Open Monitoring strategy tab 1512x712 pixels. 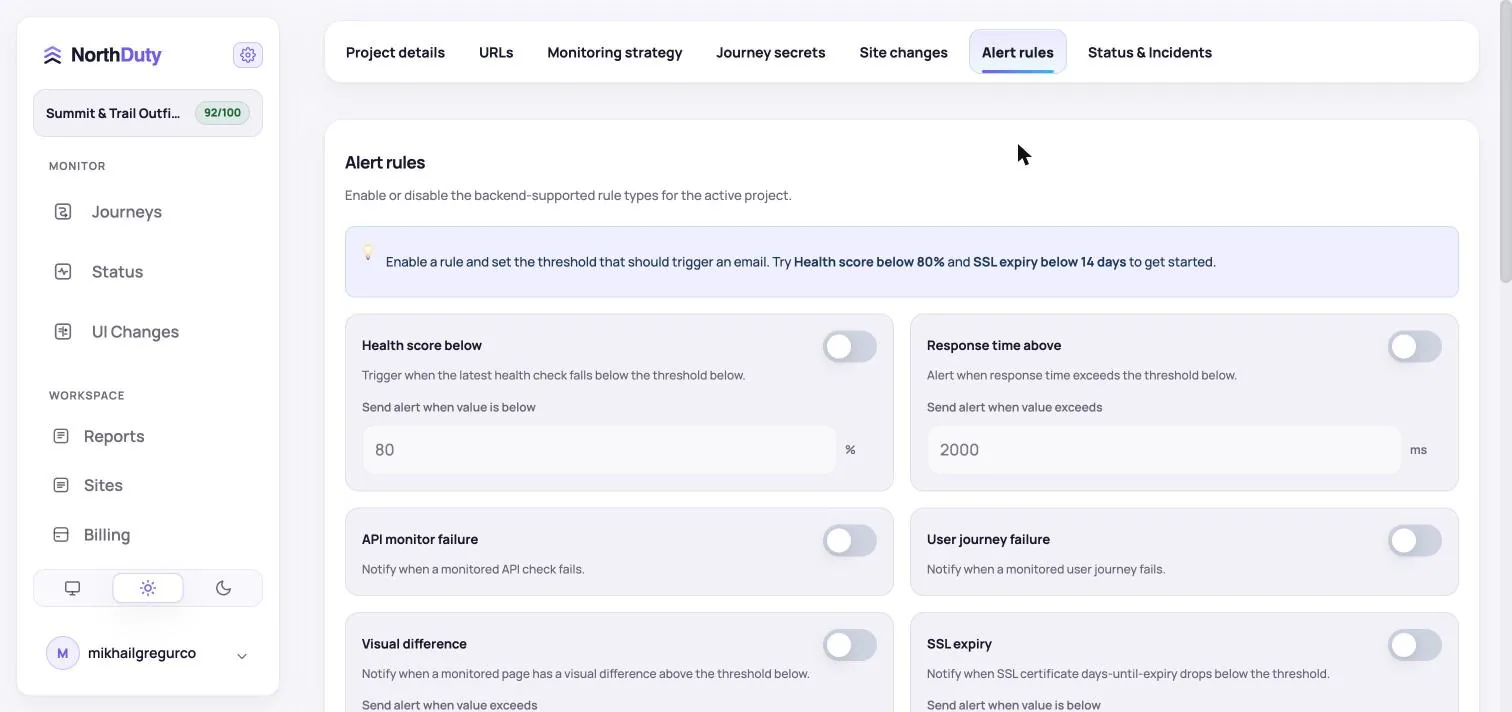(x=615, y=52)
